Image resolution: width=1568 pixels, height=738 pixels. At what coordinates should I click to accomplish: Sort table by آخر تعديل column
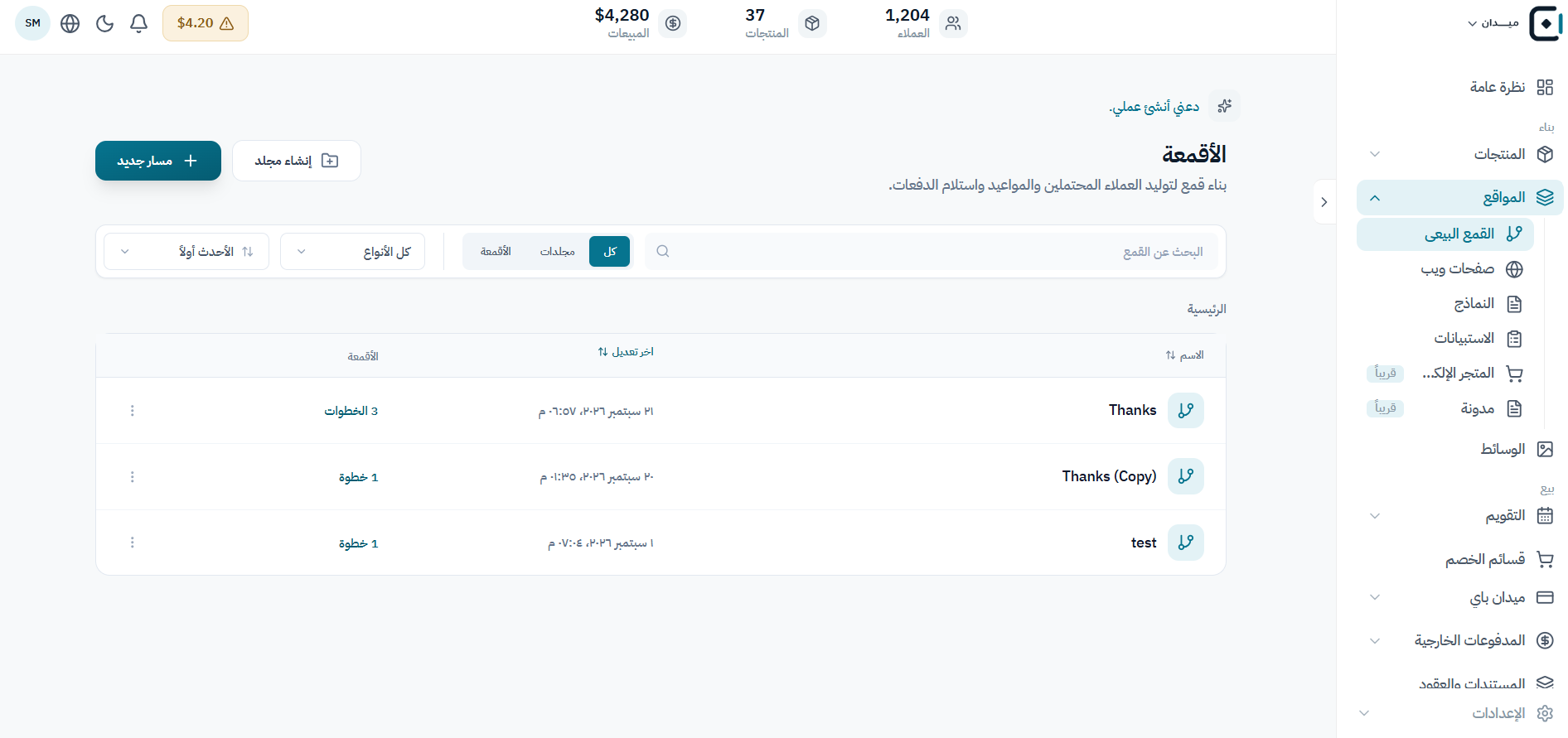point(626,352)
